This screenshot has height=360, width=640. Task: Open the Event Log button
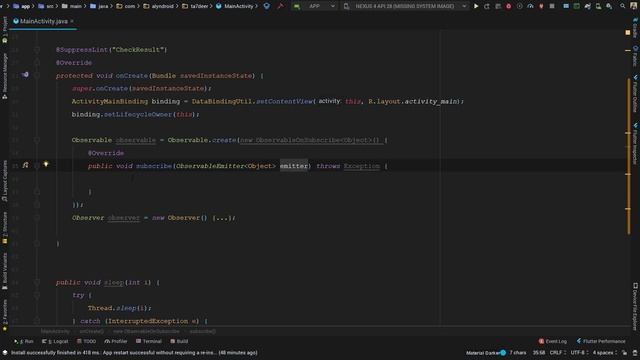click(553, 341)
